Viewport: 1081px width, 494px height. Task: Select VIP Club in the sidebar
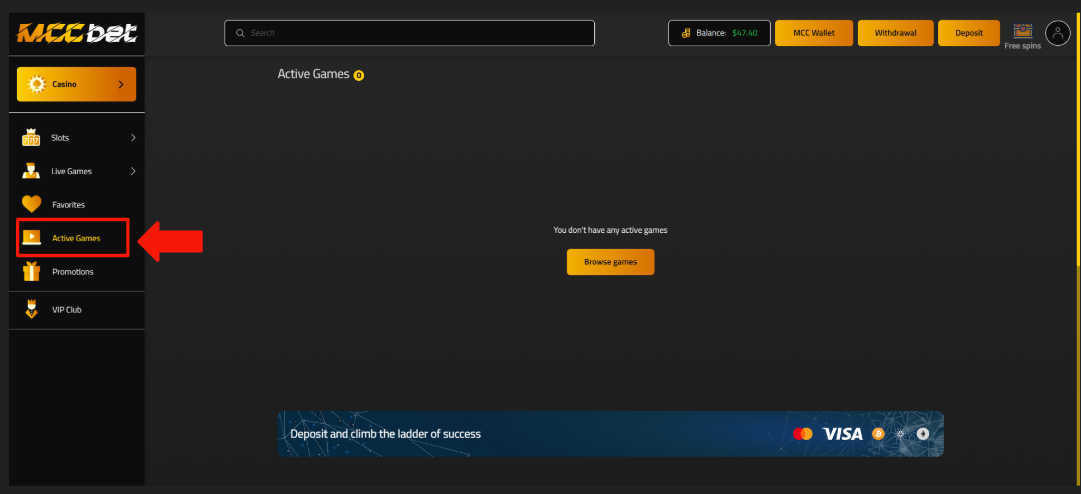66,309
